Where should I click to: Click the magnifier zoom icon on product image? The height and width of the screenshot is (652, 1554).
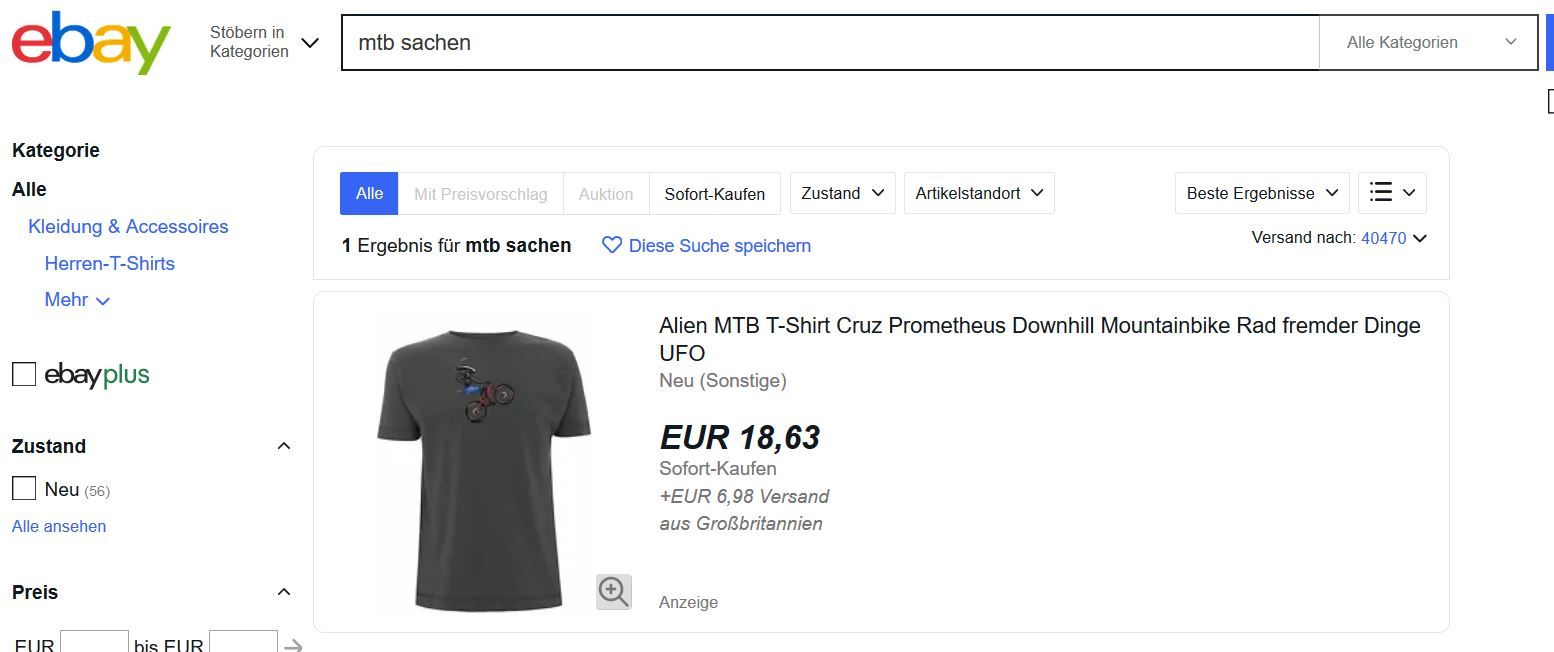point(613,591)
